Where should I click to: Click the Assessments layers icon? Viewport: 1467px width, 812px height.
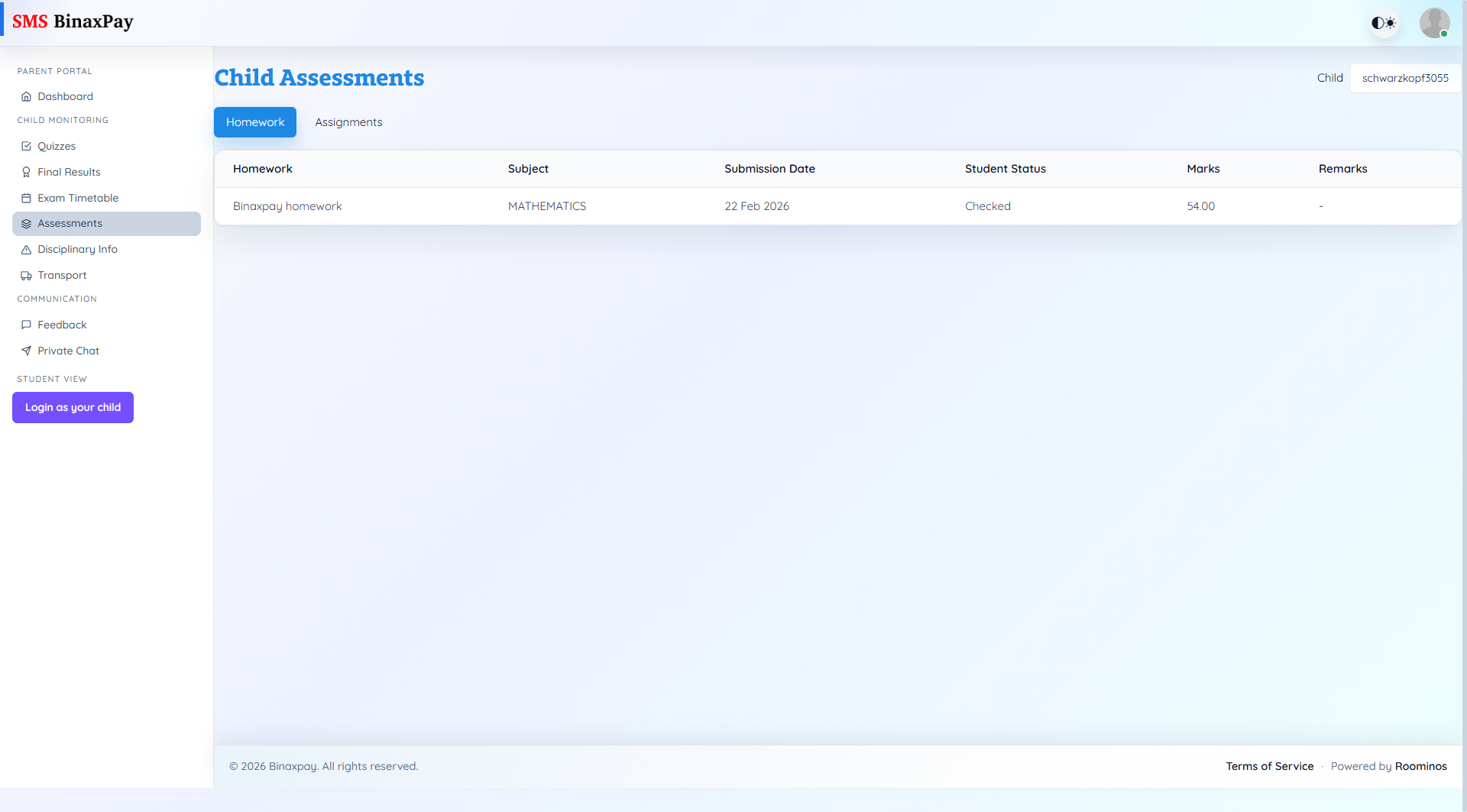26,223
